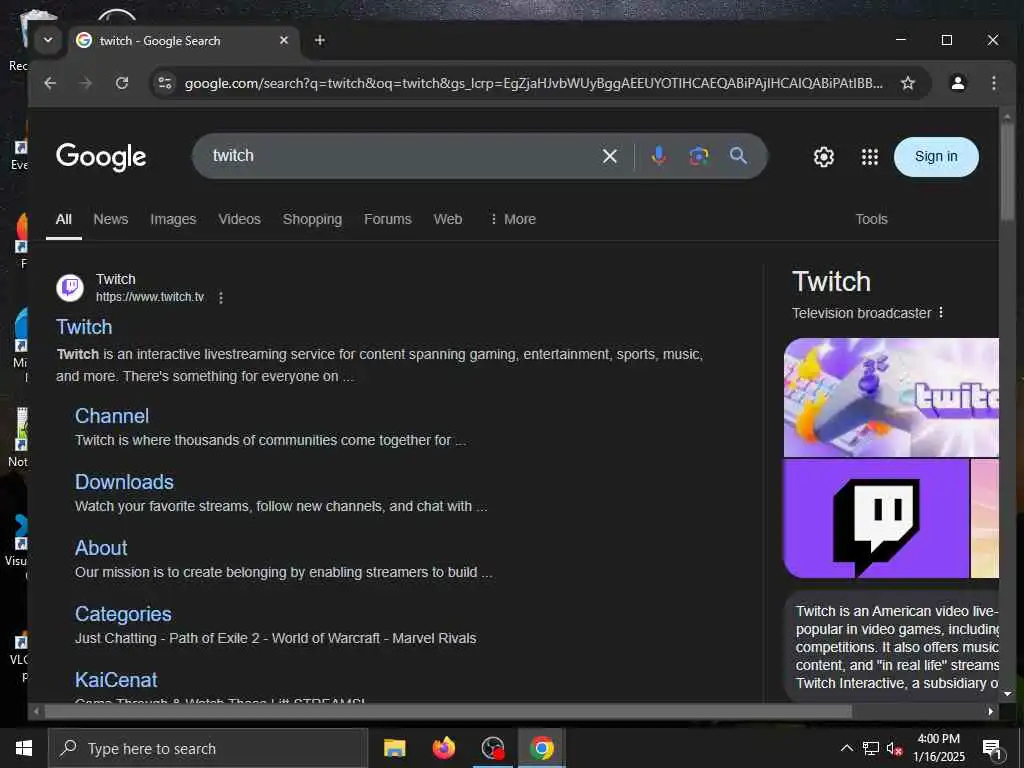Open the purple Twitch logo image
The height and width of the screenshot is (768, 1024).
[876, 519]
